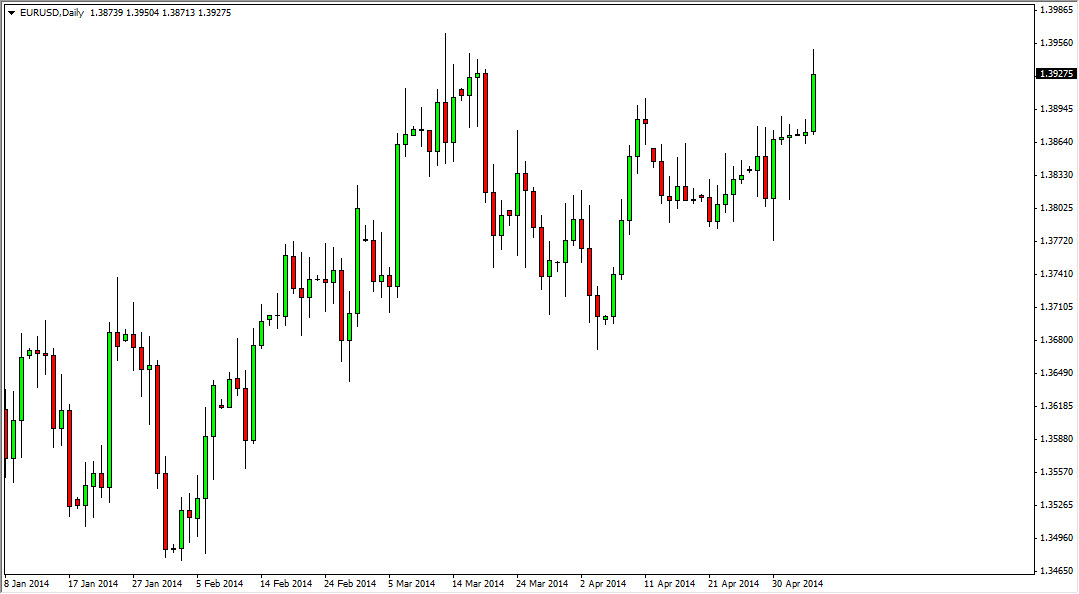Click the 1.39560 price axis label

(1057, 43)
